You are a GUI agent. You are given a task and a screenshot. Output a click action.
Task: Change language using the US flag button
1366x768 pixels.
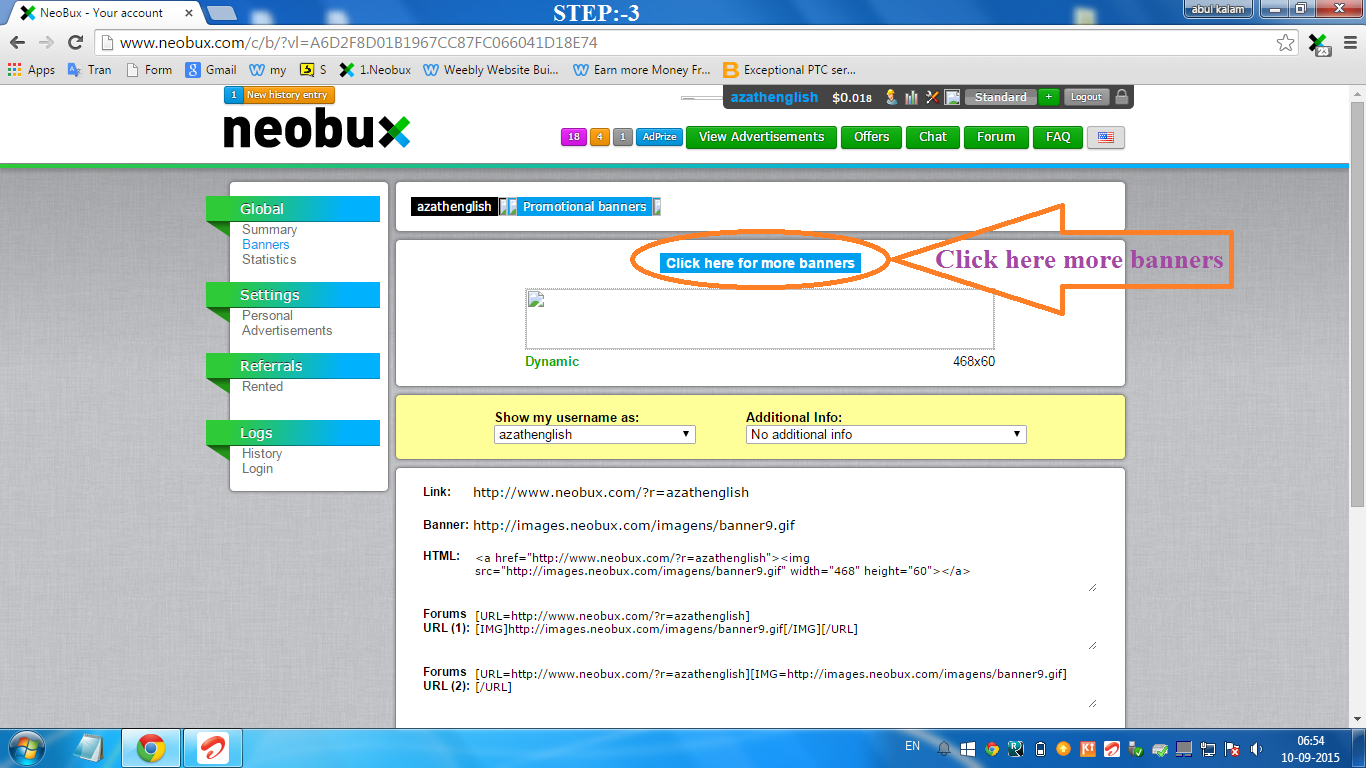[1106, 137]
